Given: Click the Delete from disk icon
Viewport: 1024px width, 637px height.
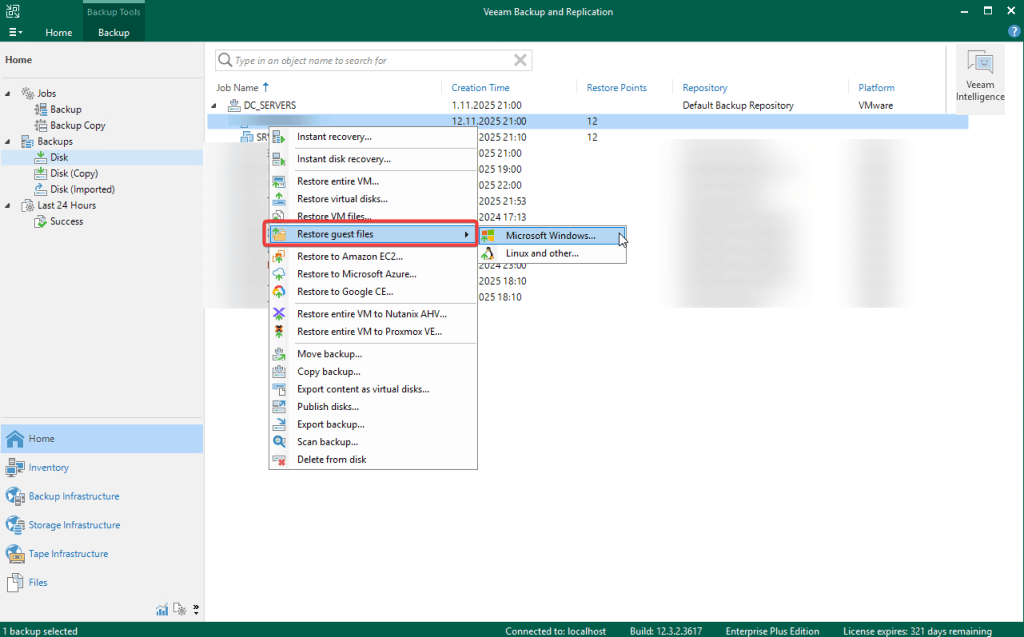Looking at the screenshot, I should tap(279, 460).
